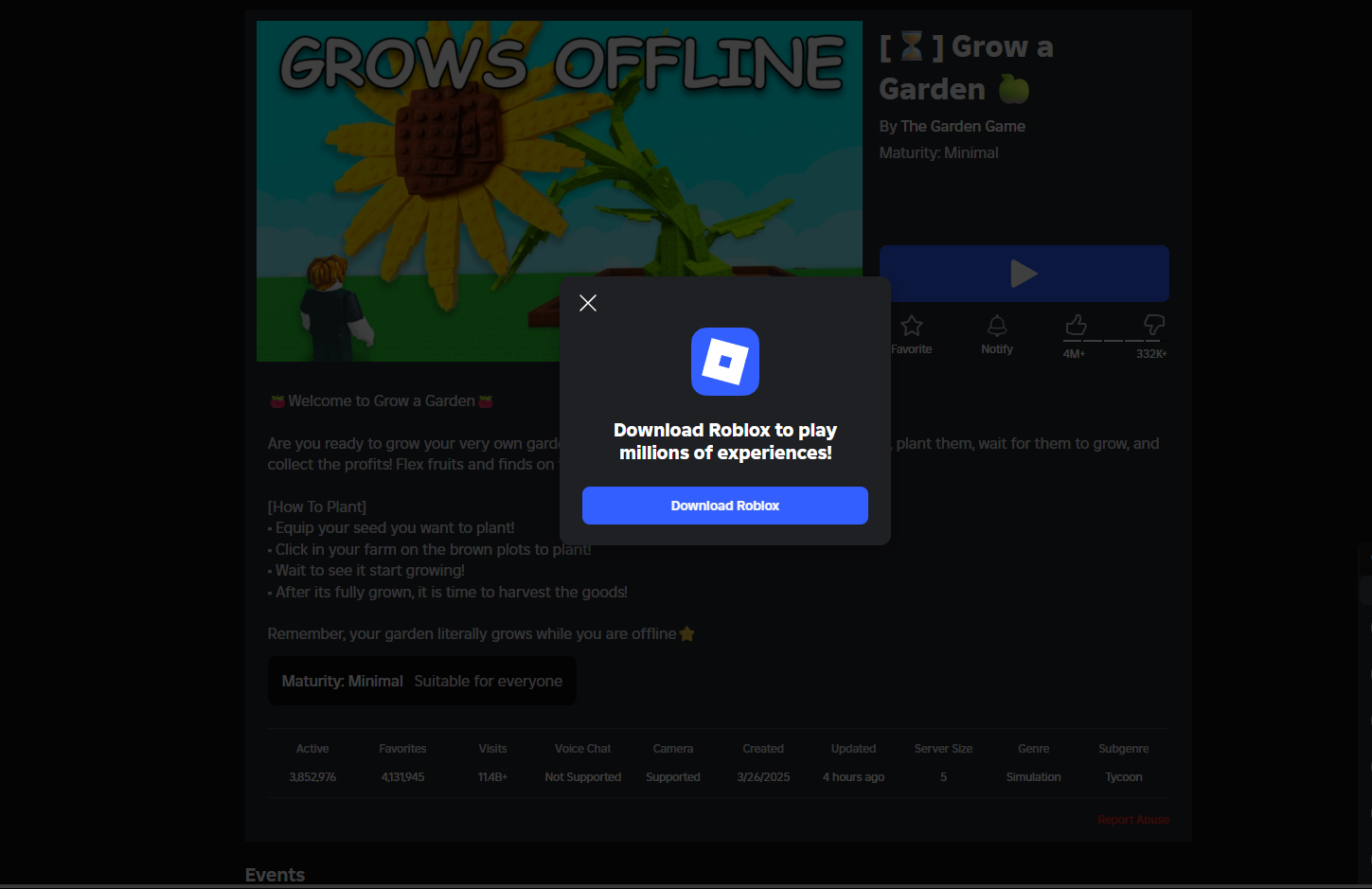Click the Tycoon subgenre link

coord(1124,777)
